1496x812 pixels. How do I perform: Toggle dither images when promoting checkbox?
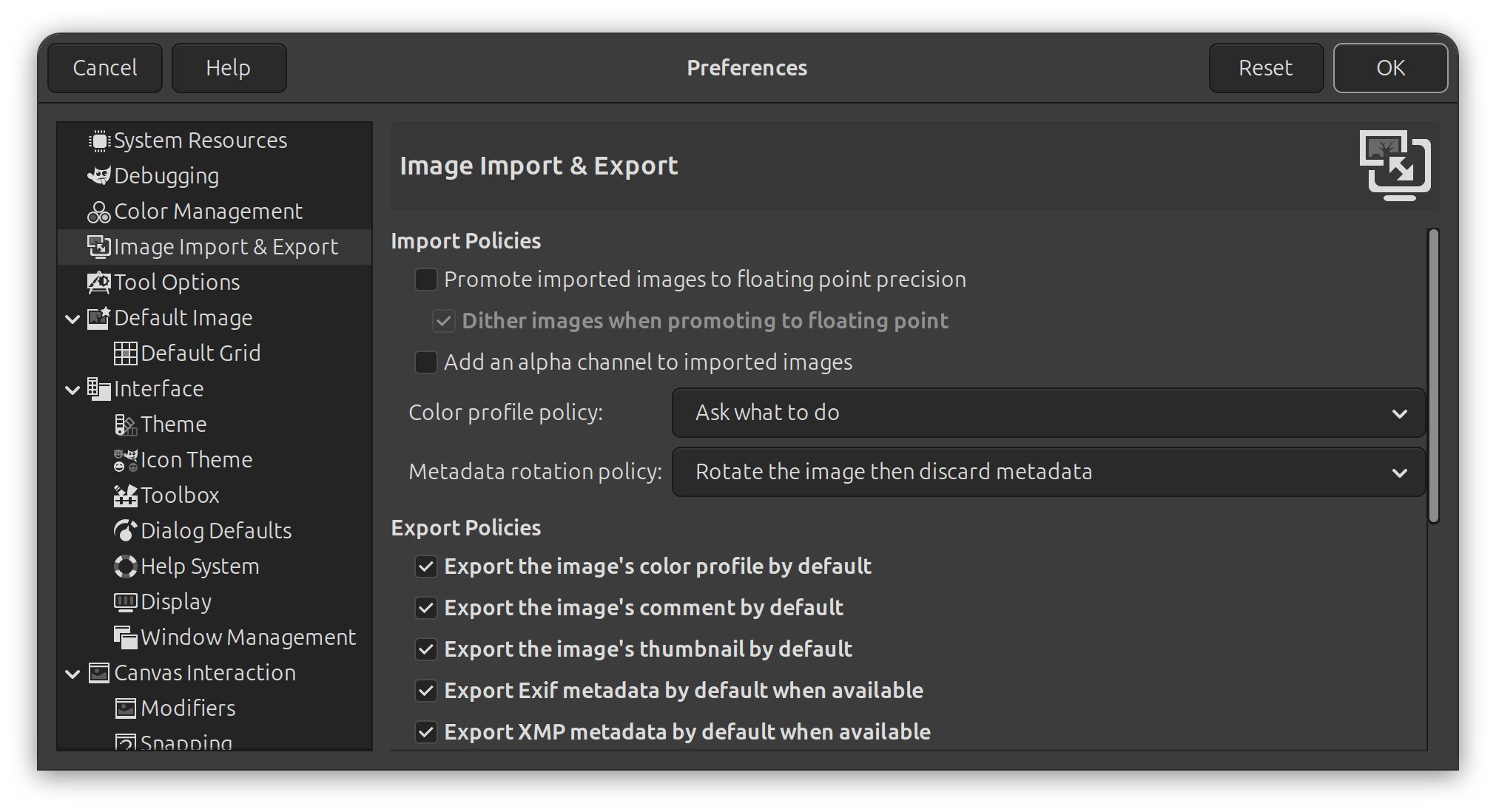pyautogui.click(x=443, y=321)
